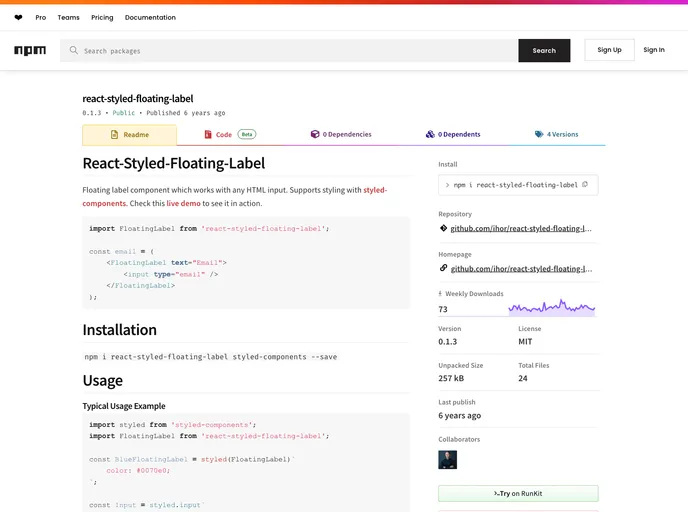Click the heart icon in top bar
This screenshot has width=688, height=512.
tap(18, 18)
